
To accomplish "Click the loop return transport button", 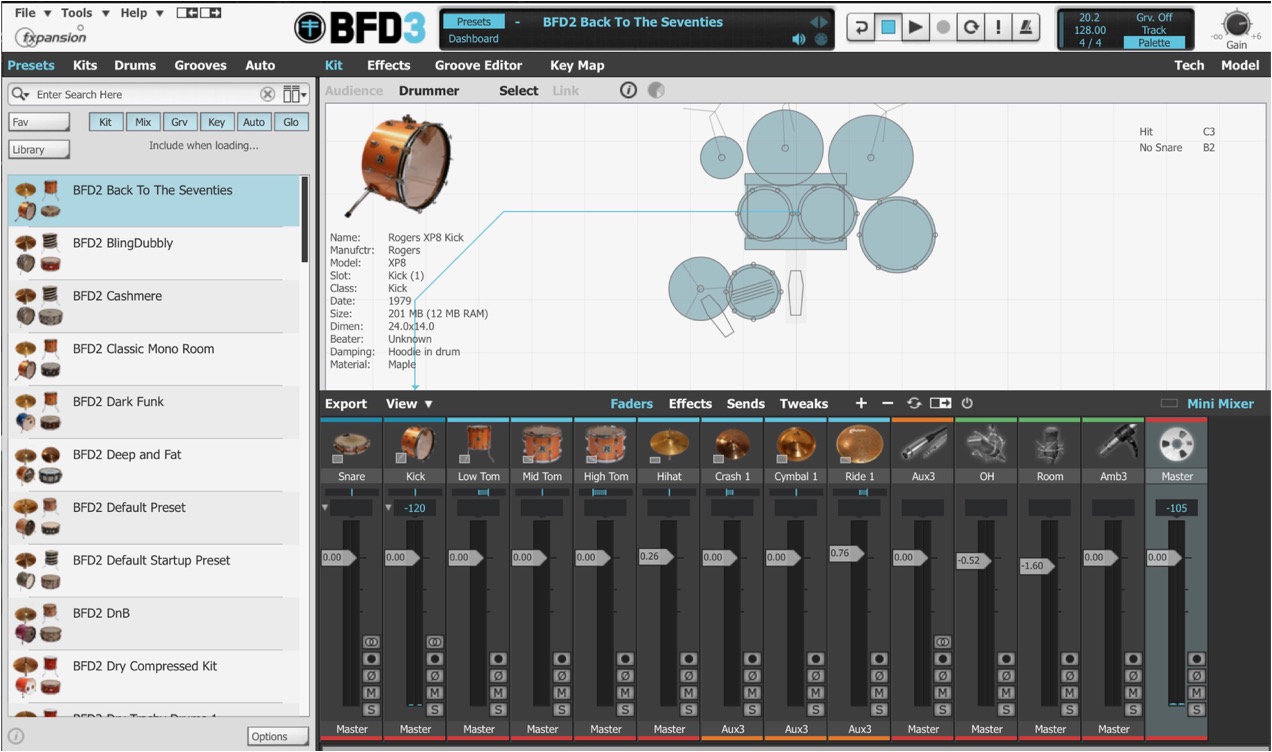I will (860, 27).
